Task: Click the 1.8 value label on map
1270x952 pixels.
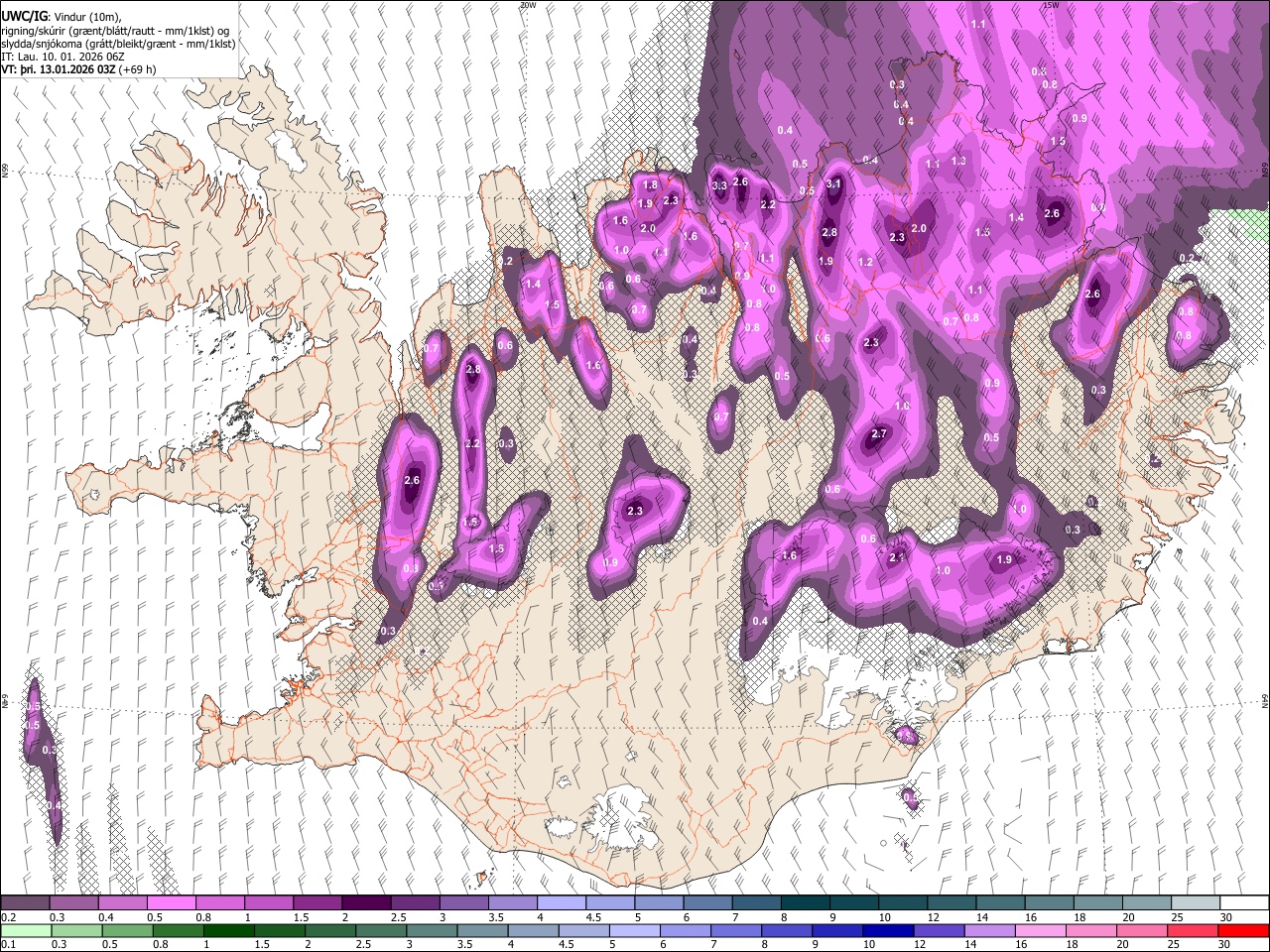Action: pyautogui.click(x=650, y=185)
